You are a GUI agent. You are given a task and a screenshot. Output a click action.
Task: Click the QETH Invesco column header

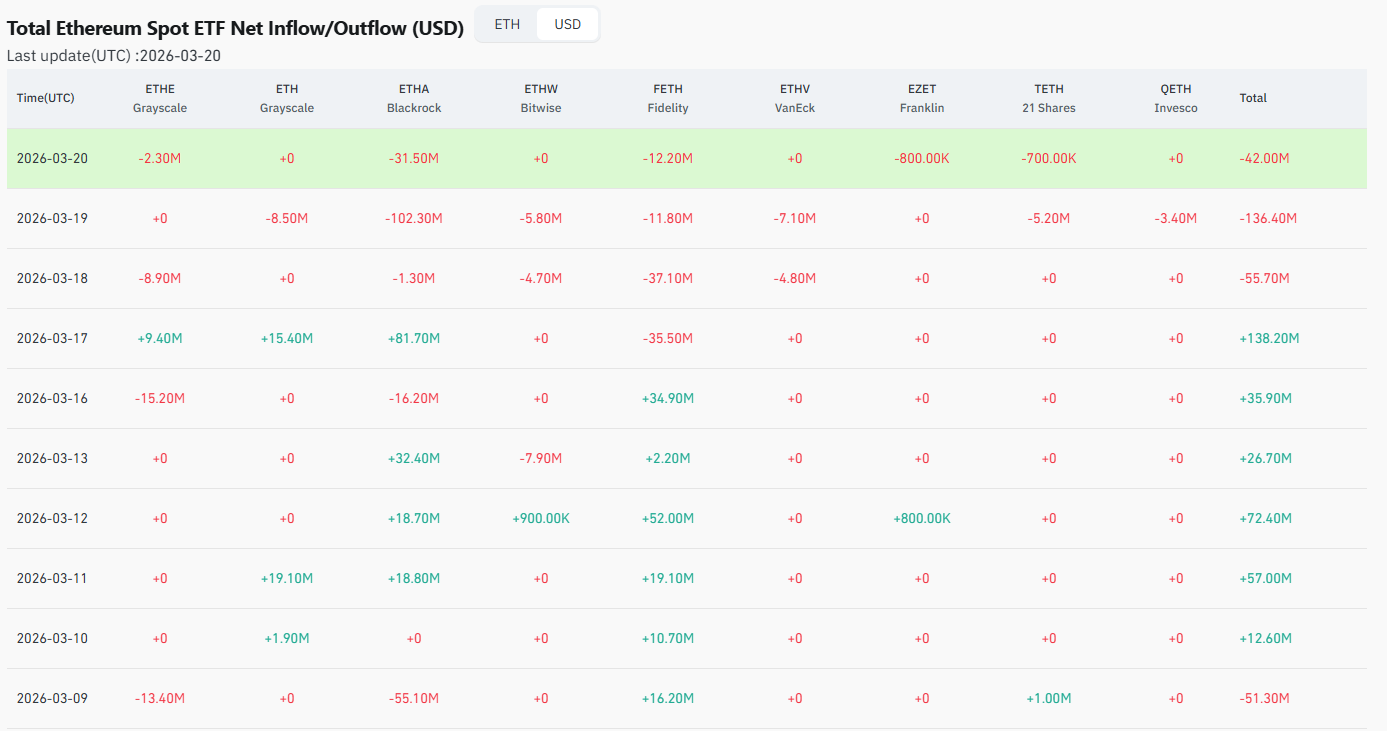pyautogui.click(x=1176, y=98)
